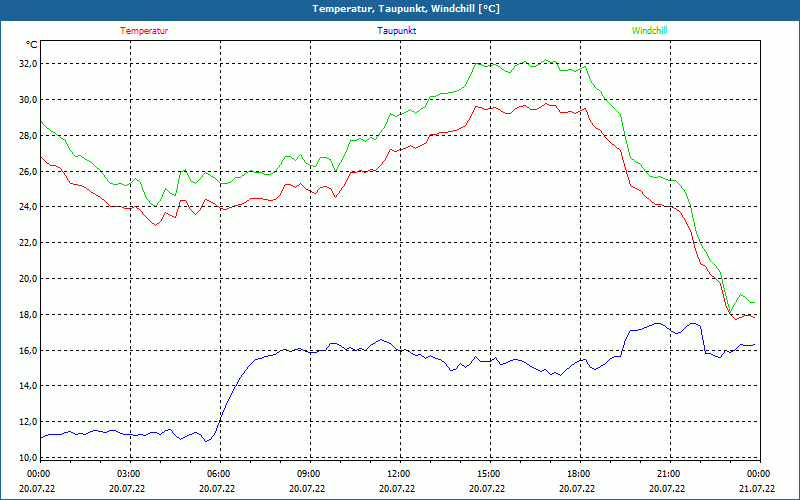Click the '14,0' y-axis value

[x=29, y=386]
